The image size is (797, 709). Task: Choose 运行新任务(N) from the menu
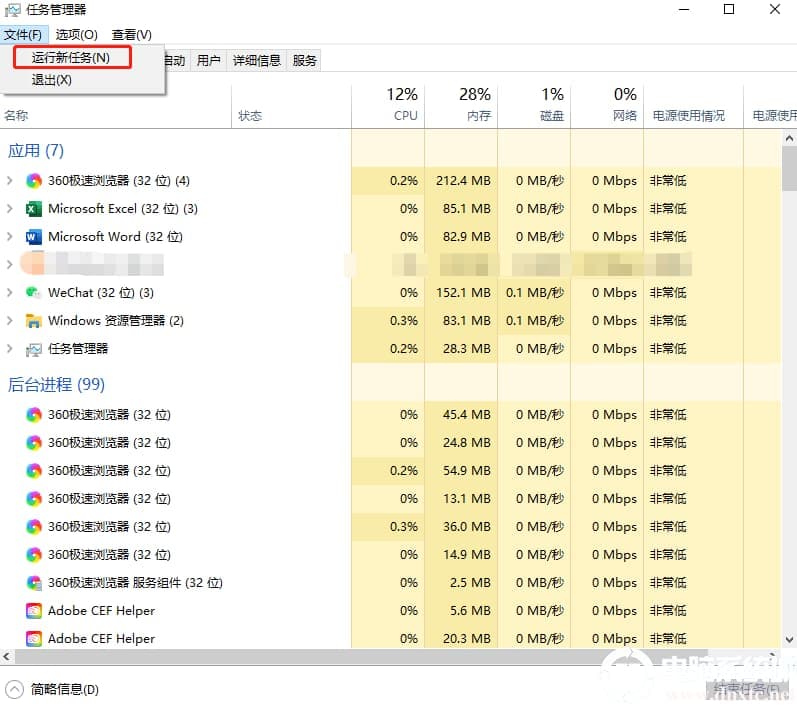(72, 57)
